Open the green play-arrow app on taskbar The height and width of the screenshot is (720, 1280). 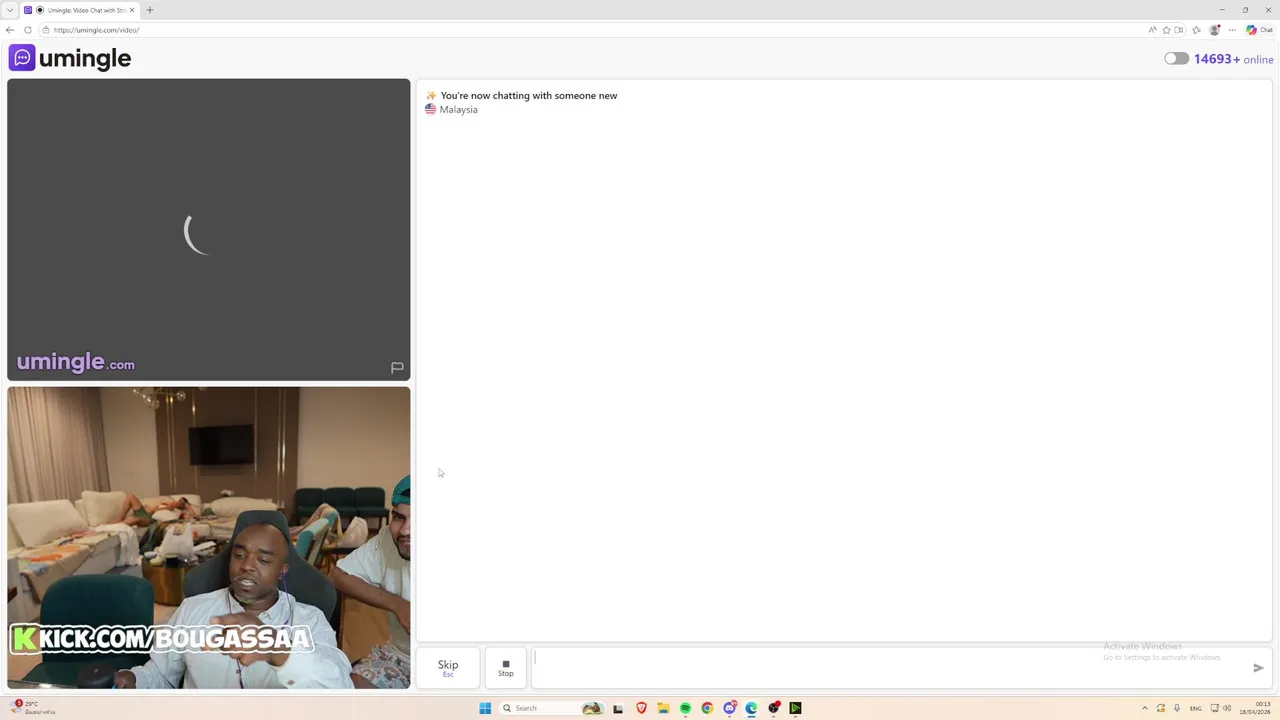click(x=795, y=708)
